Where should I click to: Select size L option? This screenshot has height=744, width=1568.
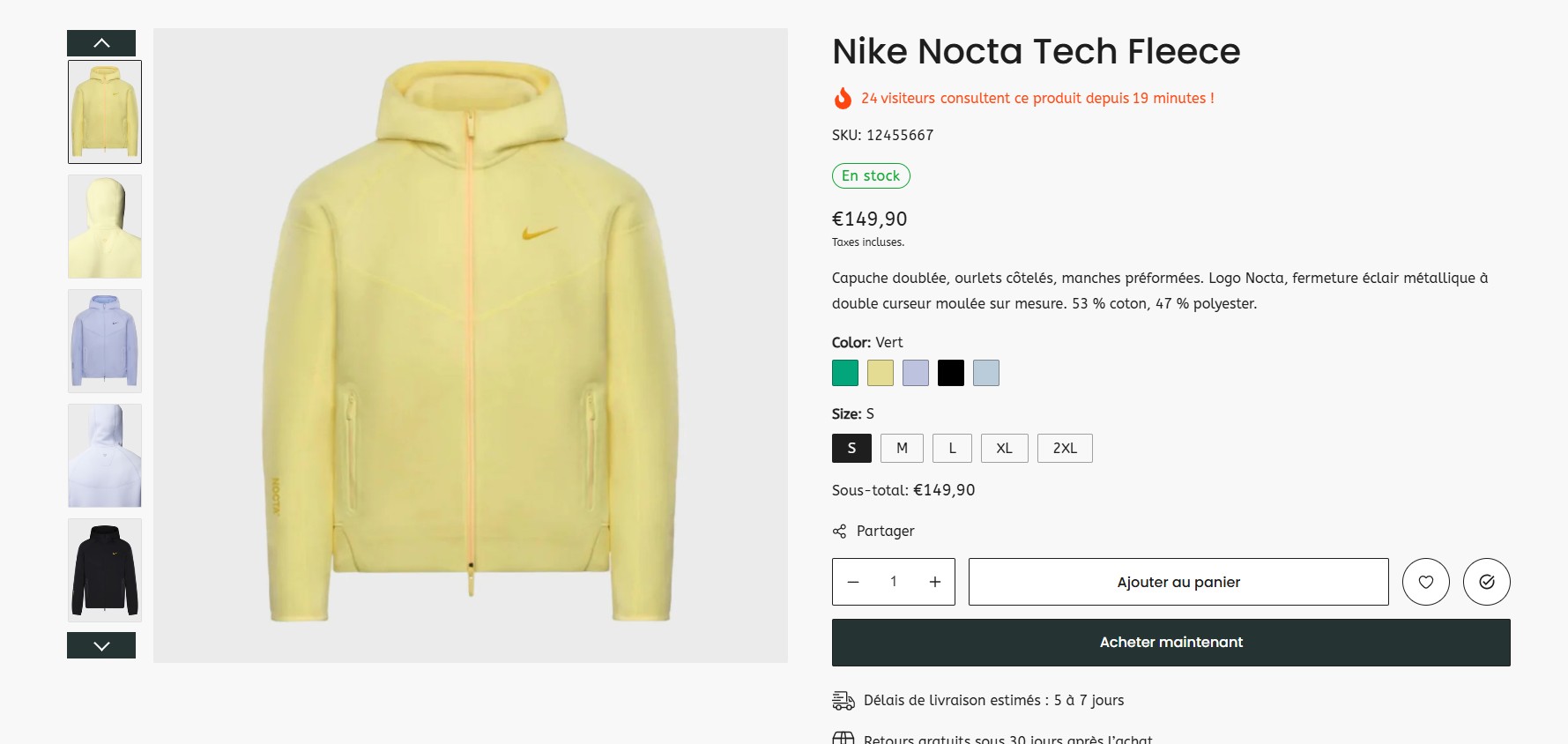(952, 448)
